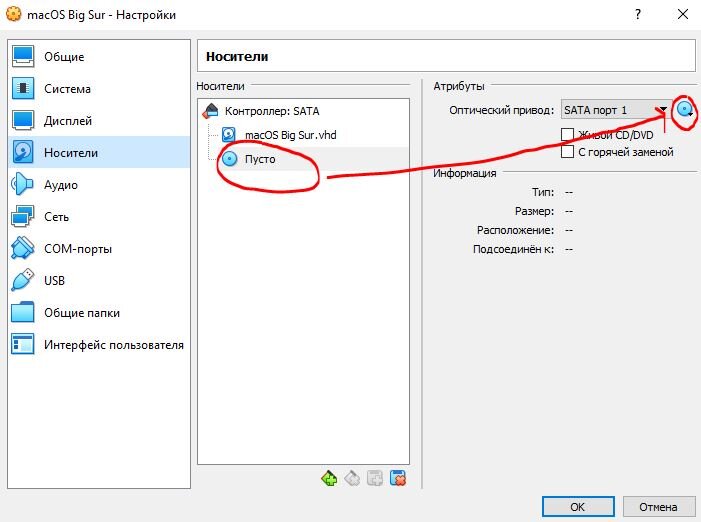Open Интерфейс пользователя settings section

pyautogui.click(x=99, y=345)
